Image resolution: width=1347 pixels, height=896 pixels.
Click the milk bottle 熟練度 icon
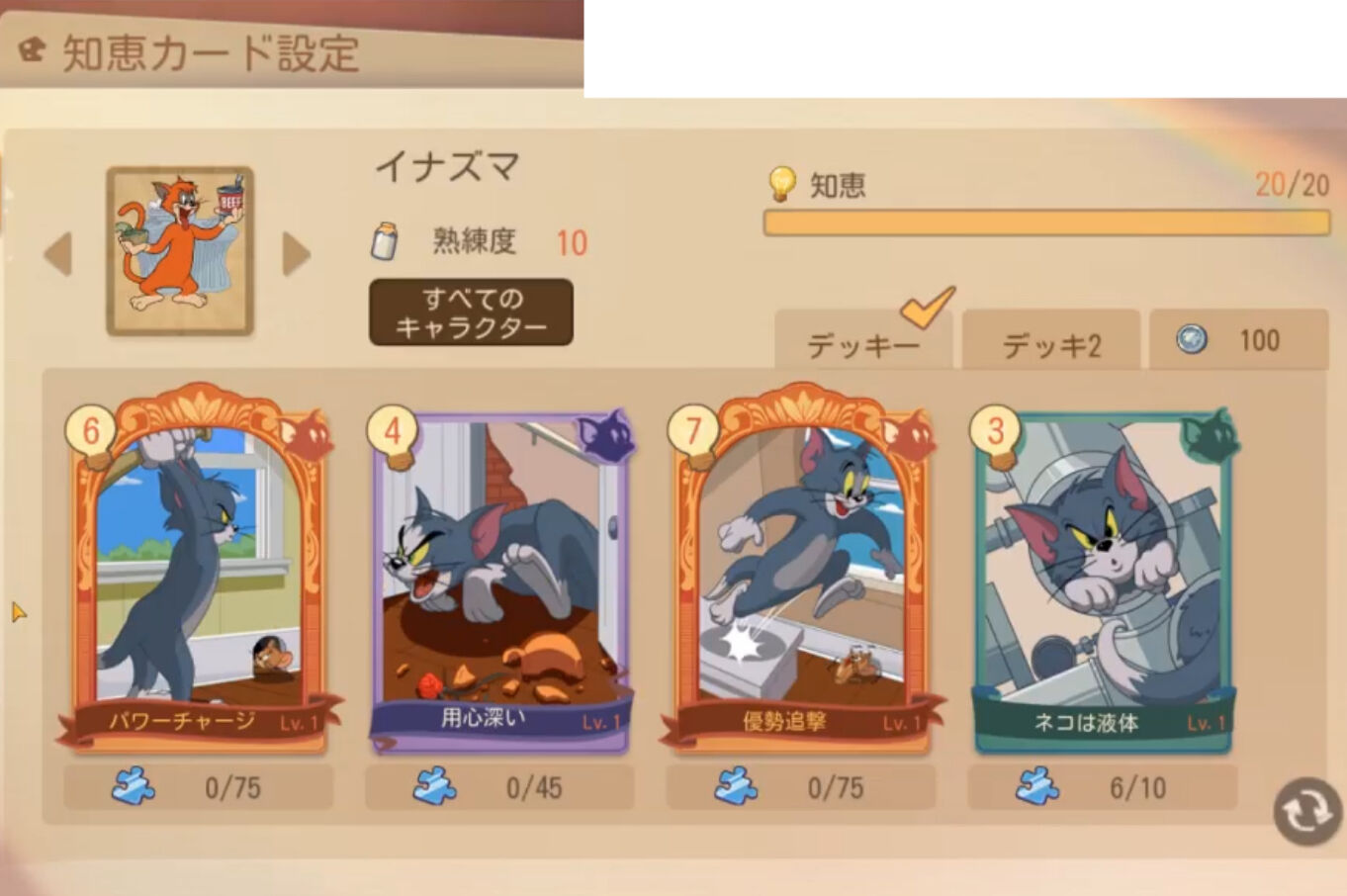[x=385, y=240]
